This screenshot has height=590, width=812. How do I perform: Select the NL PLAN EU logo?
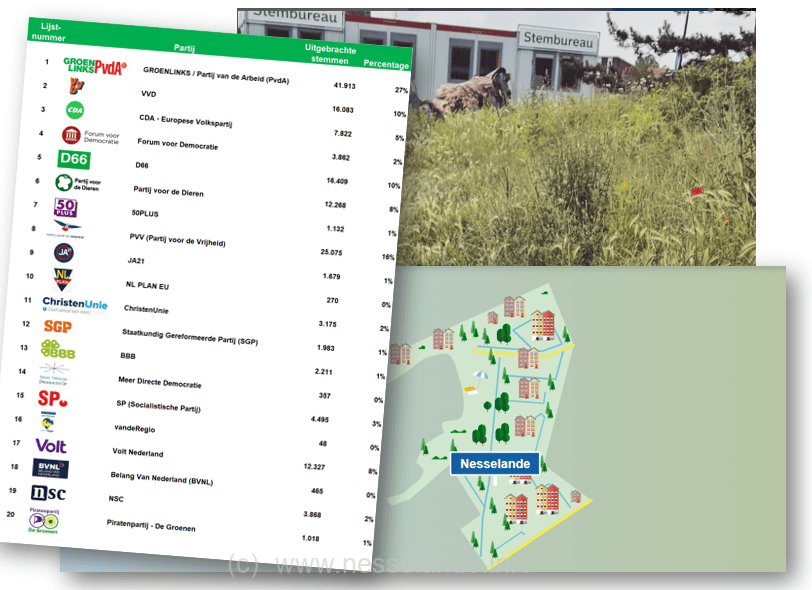click(x=63, y=279)
